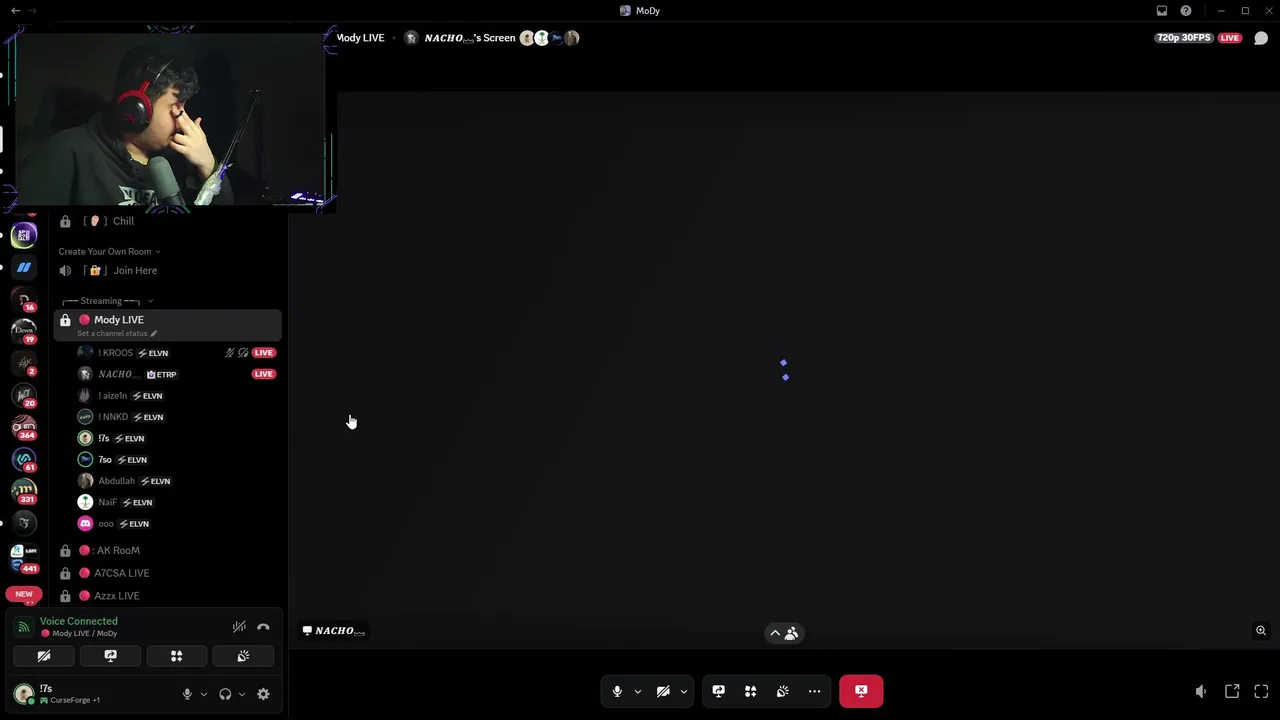This screenshot has height=720, width=1280.
Task: Click the 720p 30FPS quality badge
Action: (x=1183, y=38)
